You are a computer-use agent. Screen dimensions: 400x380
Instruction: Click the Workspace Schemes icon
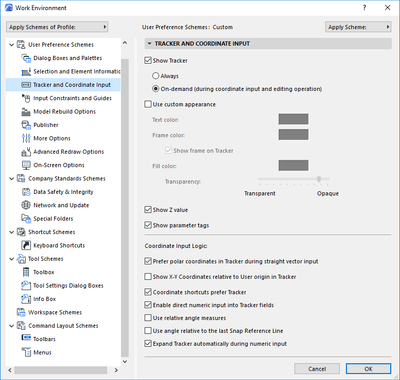point(21,312)
